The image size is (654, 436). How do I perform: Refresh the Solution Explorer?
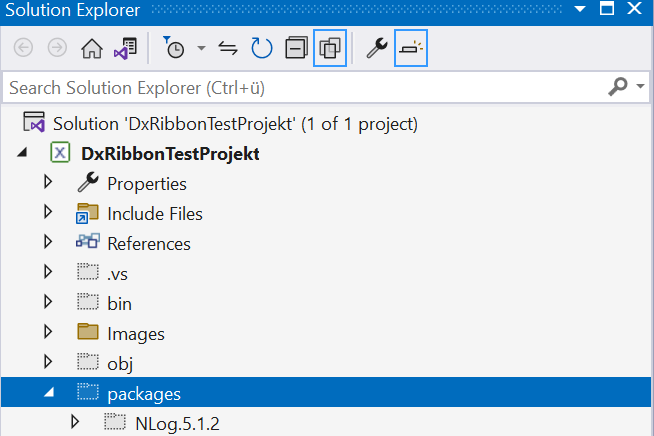point(262,48)
